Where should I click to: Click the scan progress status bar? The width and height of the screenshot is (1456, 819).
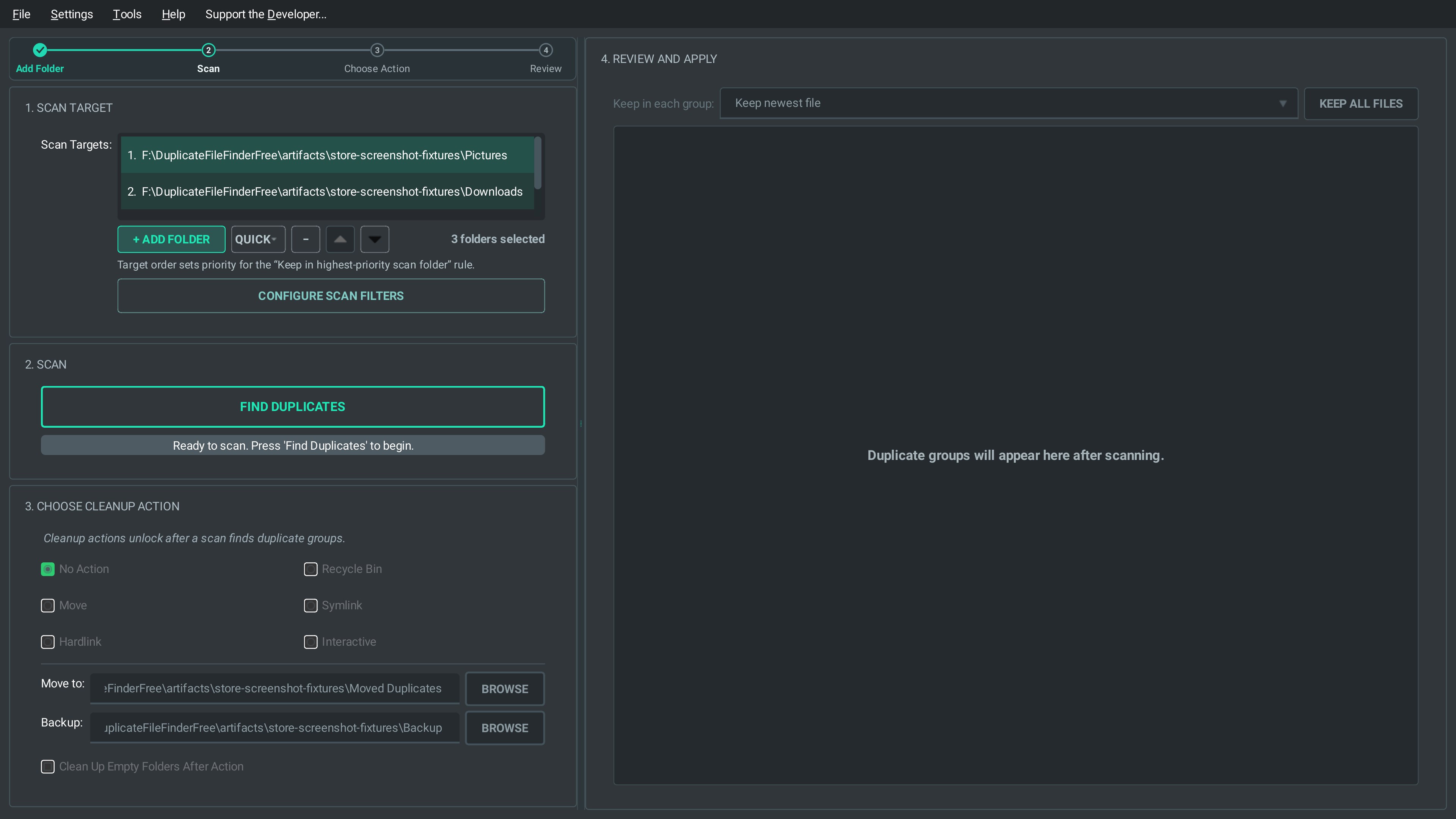click(293, 446)
